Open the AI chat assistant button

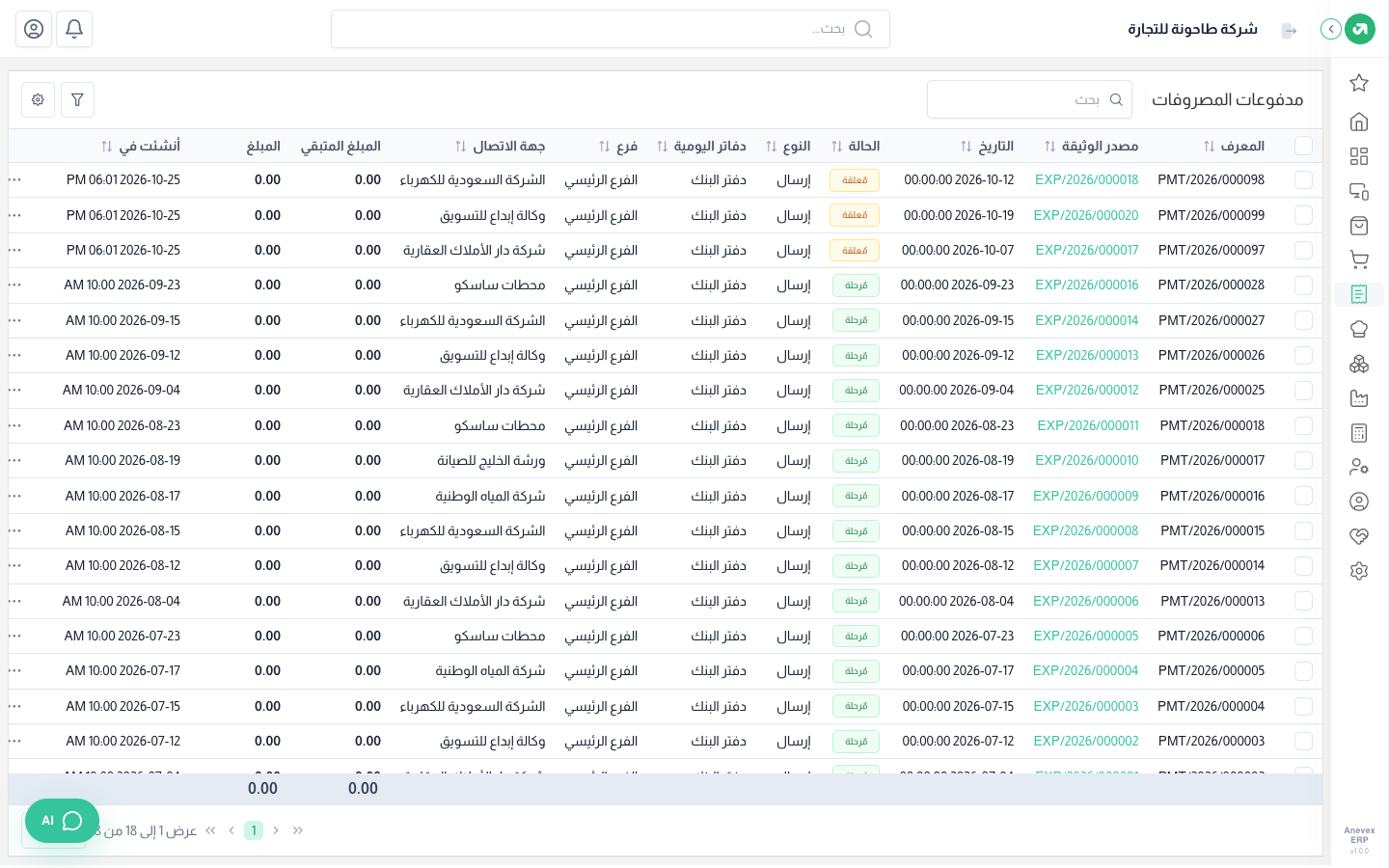pyautogui.click(x=62, y=821)
